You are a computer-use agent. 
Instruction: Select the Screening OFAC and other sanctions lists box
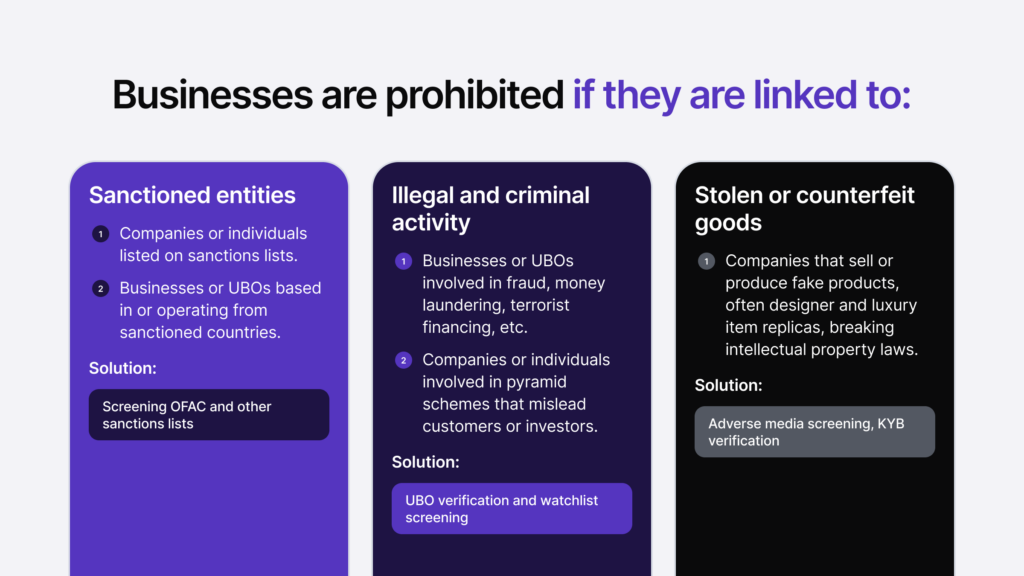coord(209,415)
